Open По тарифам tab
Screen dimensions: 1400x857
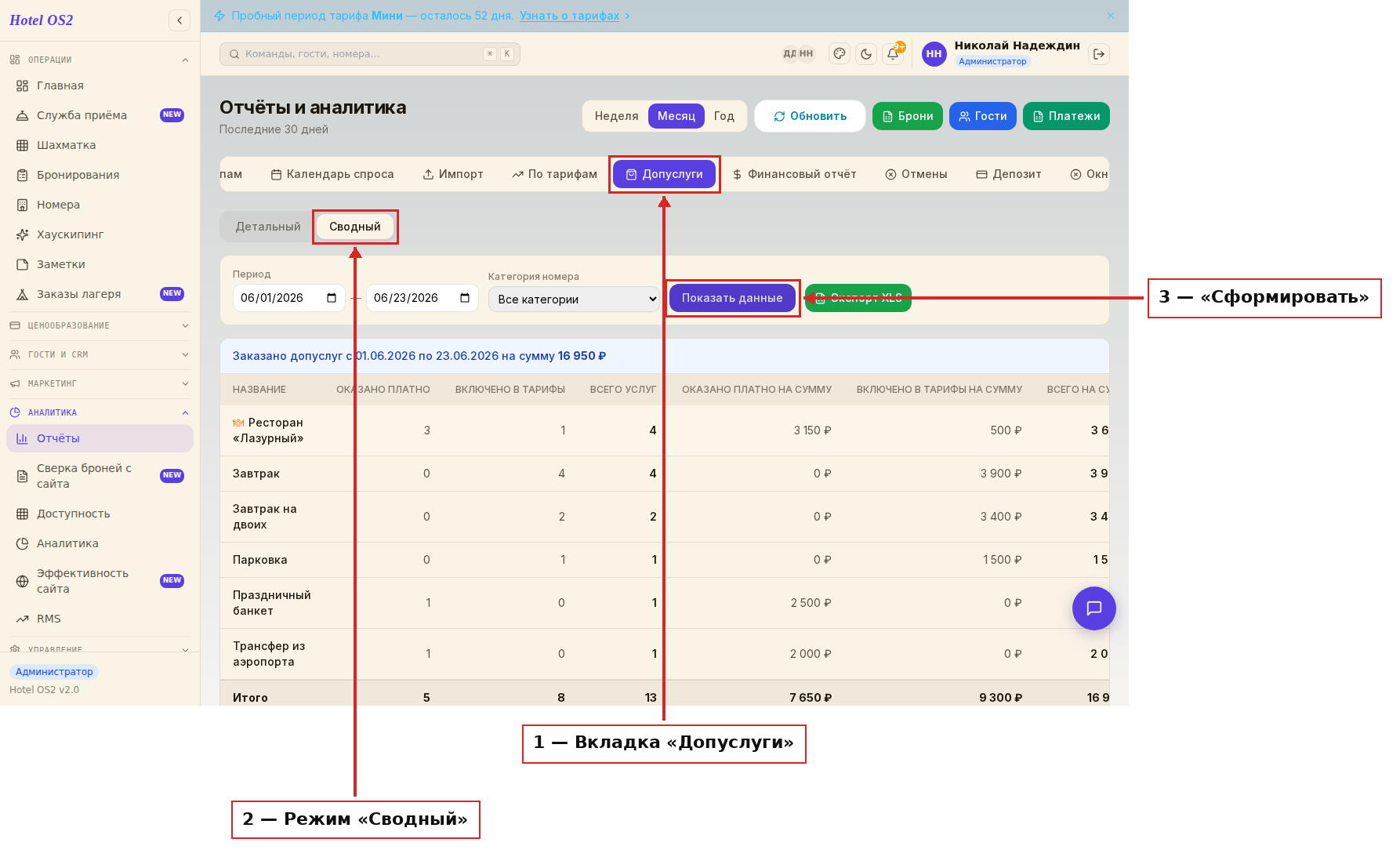click(555, 174)
